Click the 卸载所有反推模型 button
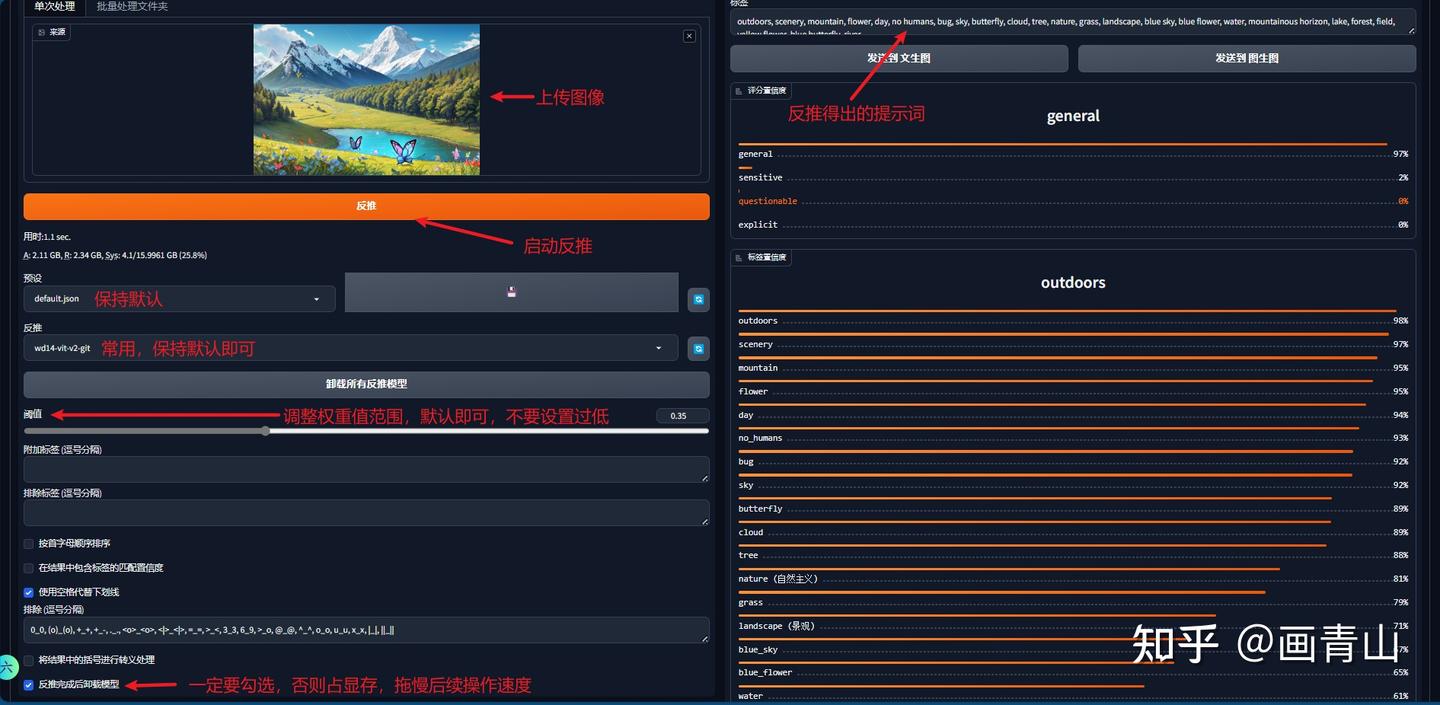This screenshot has height=705, width=1440. coord(365,385)
